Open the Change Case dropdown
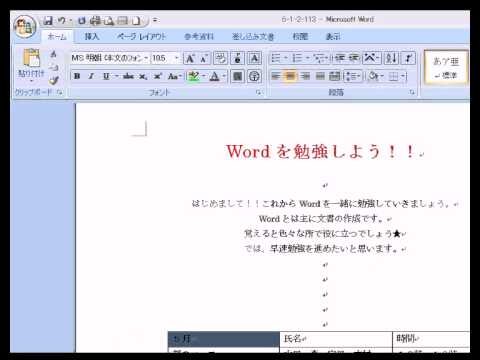This screenshot has height=360, width=480. tap(175, 76)
